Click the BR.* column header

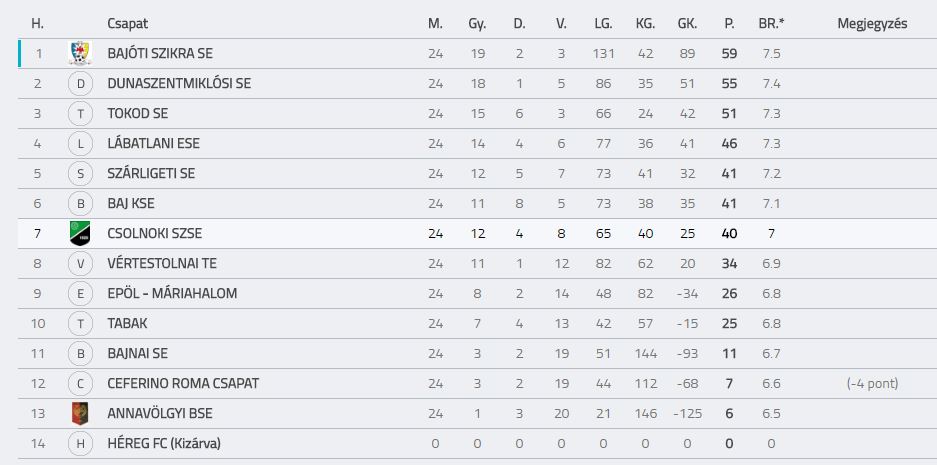click(x=771, y=23)
